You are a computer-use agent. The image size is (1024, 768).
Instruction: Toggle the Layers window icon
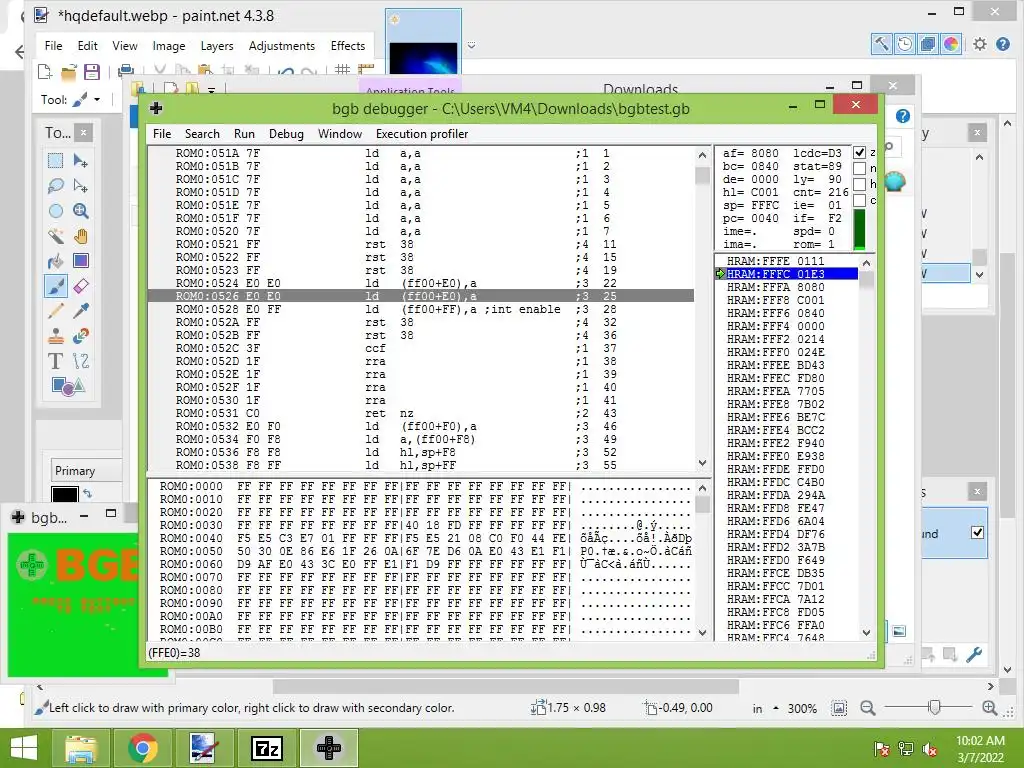927,44
